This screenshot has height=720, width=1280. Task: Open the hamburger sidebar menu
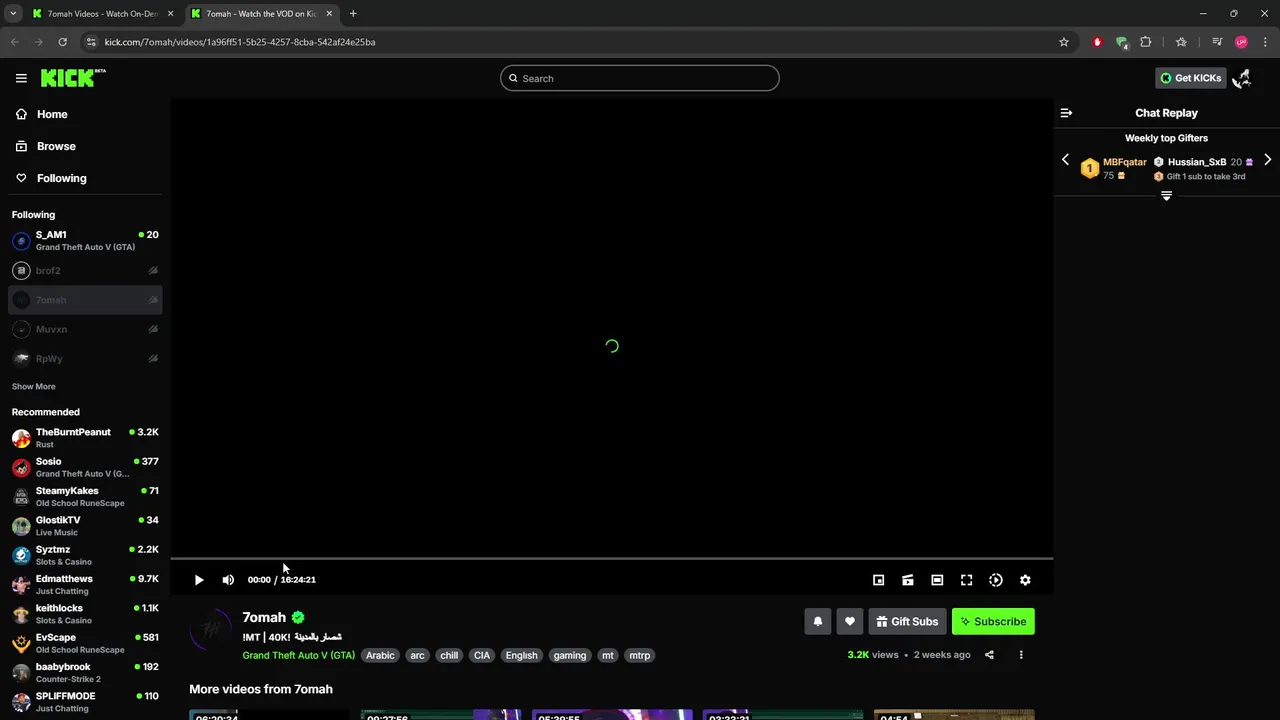pos(21,78)
